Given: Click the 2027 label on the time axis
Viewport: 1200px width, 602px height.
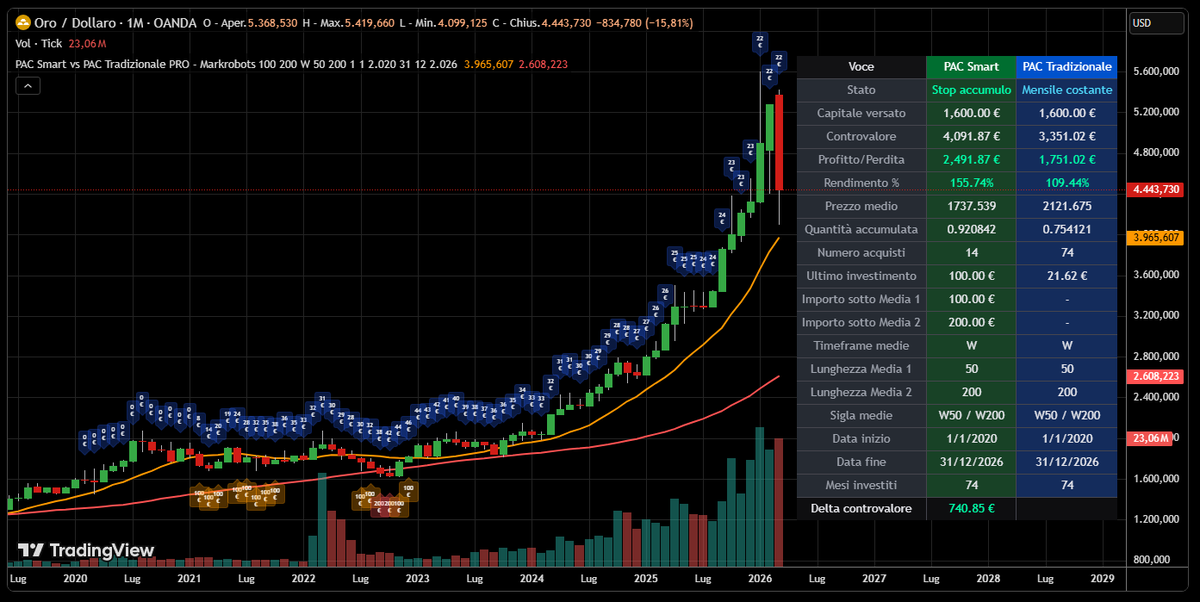Looking at the screenshot, I should [x=874, y=578].
